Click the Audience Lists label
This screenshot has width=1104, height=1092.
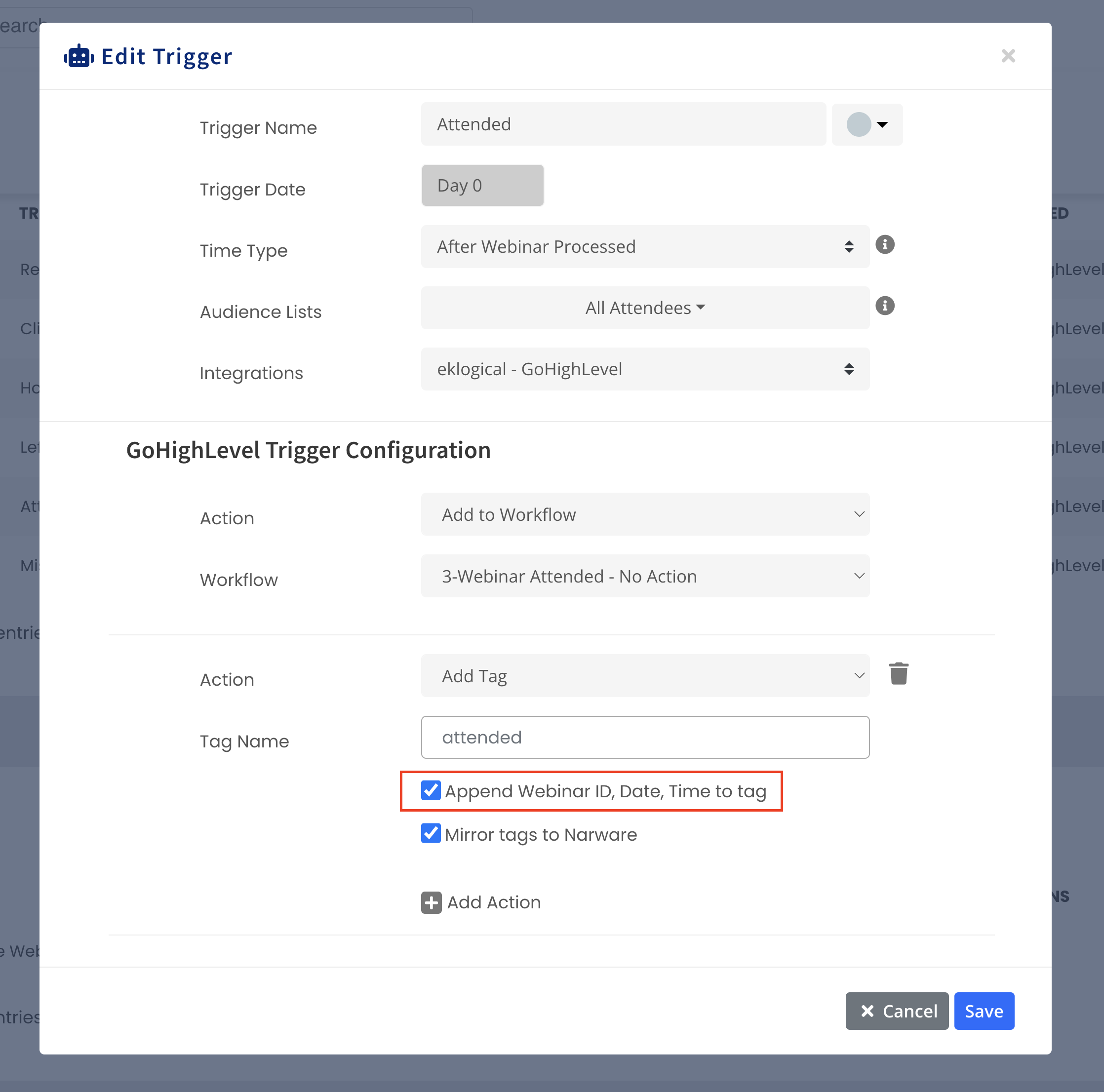tap(261, 312)
